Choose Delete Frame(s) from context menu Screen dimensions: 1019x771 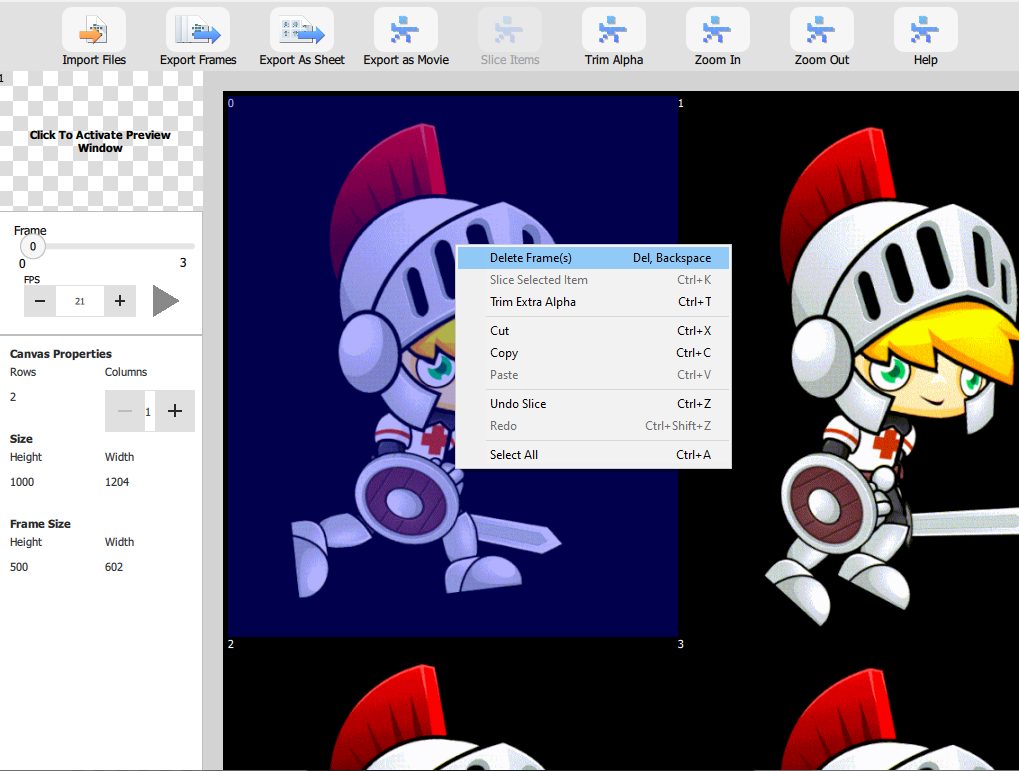593,257
